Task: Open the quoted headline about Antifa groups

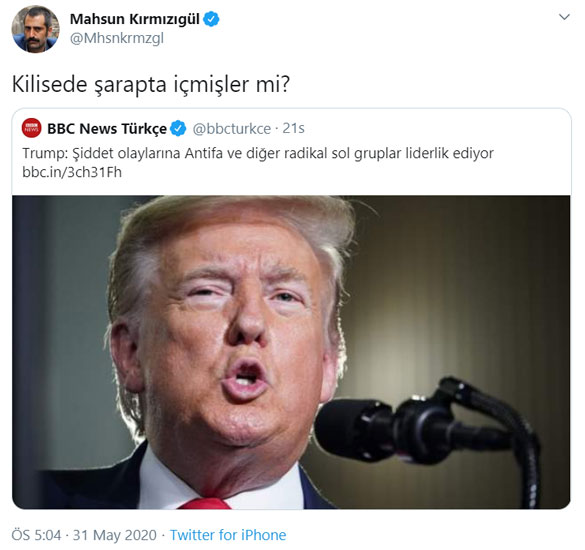Action: coord(258,153)
